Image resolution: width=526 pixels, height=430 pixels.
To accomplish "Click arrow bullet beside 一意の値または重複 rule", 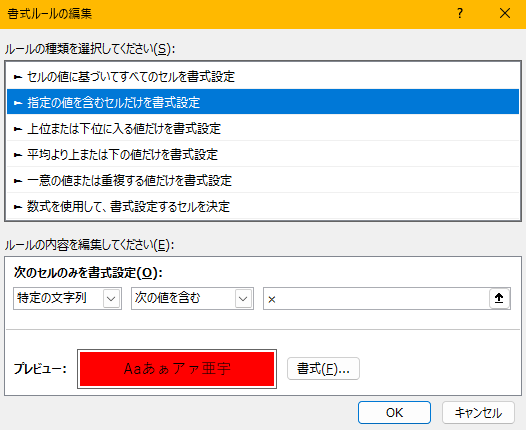I will point(18,181).
